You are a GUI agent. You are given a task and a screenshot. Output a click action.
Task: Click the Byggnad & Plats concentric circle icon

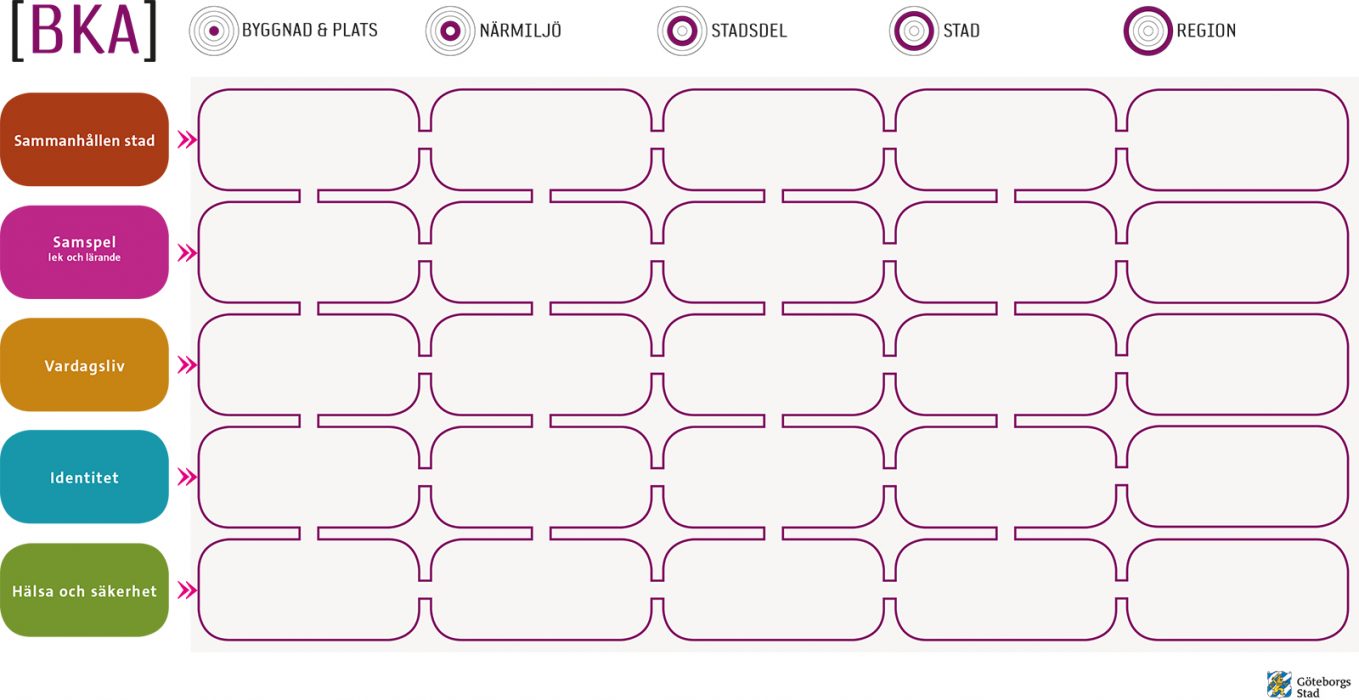(x=214, y=31)
